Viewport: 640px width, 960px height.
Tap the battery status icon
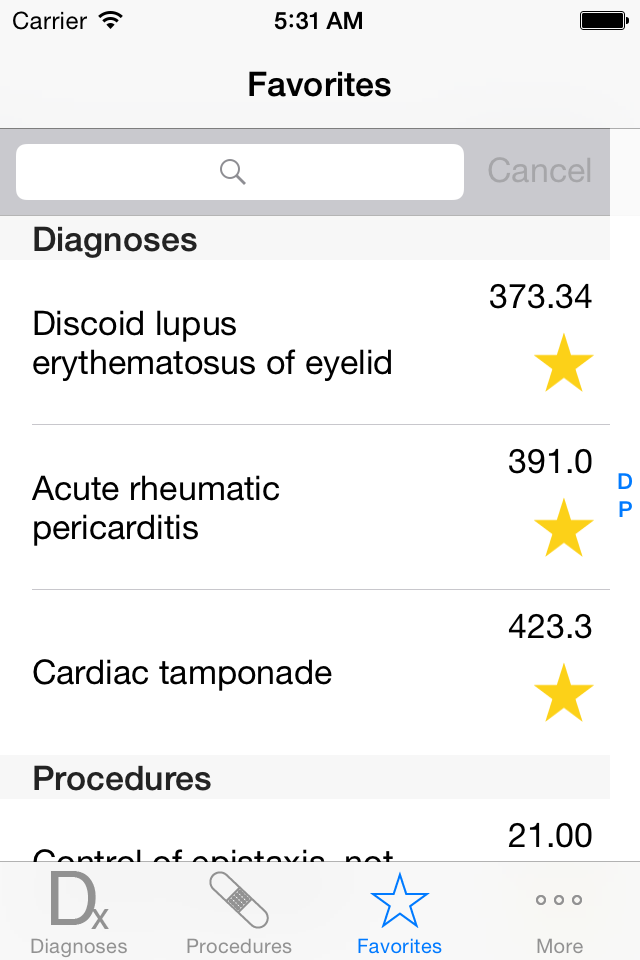coord(604,21)
